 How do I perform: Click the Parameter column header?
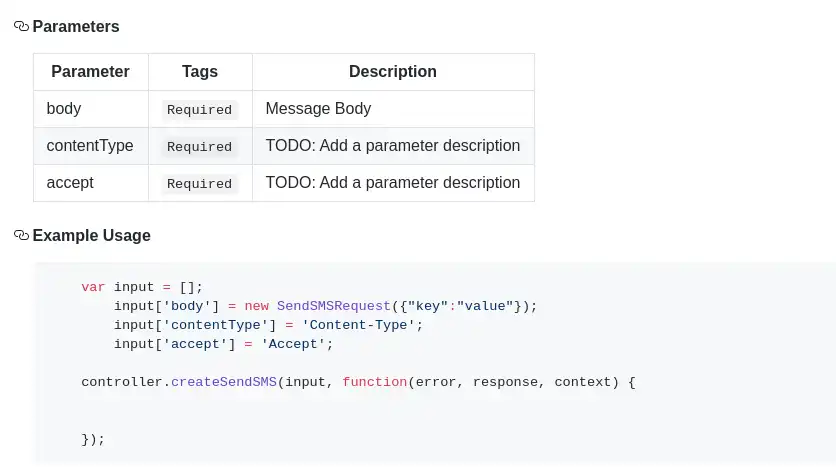click(x=90, y=72)
